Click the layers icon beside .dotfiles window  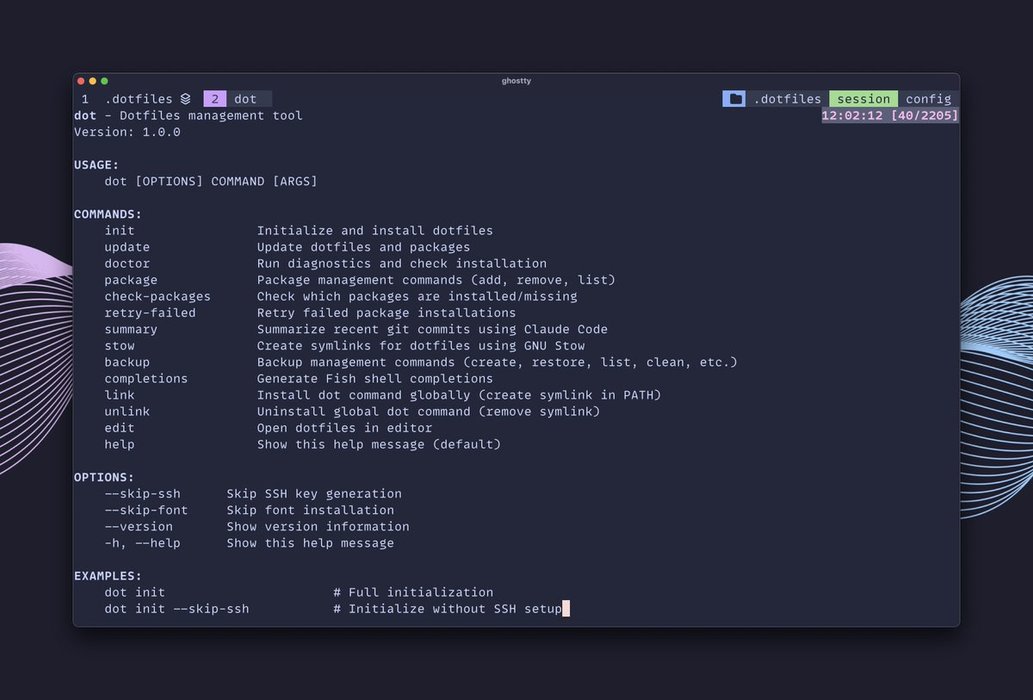(x=185, y=99)
